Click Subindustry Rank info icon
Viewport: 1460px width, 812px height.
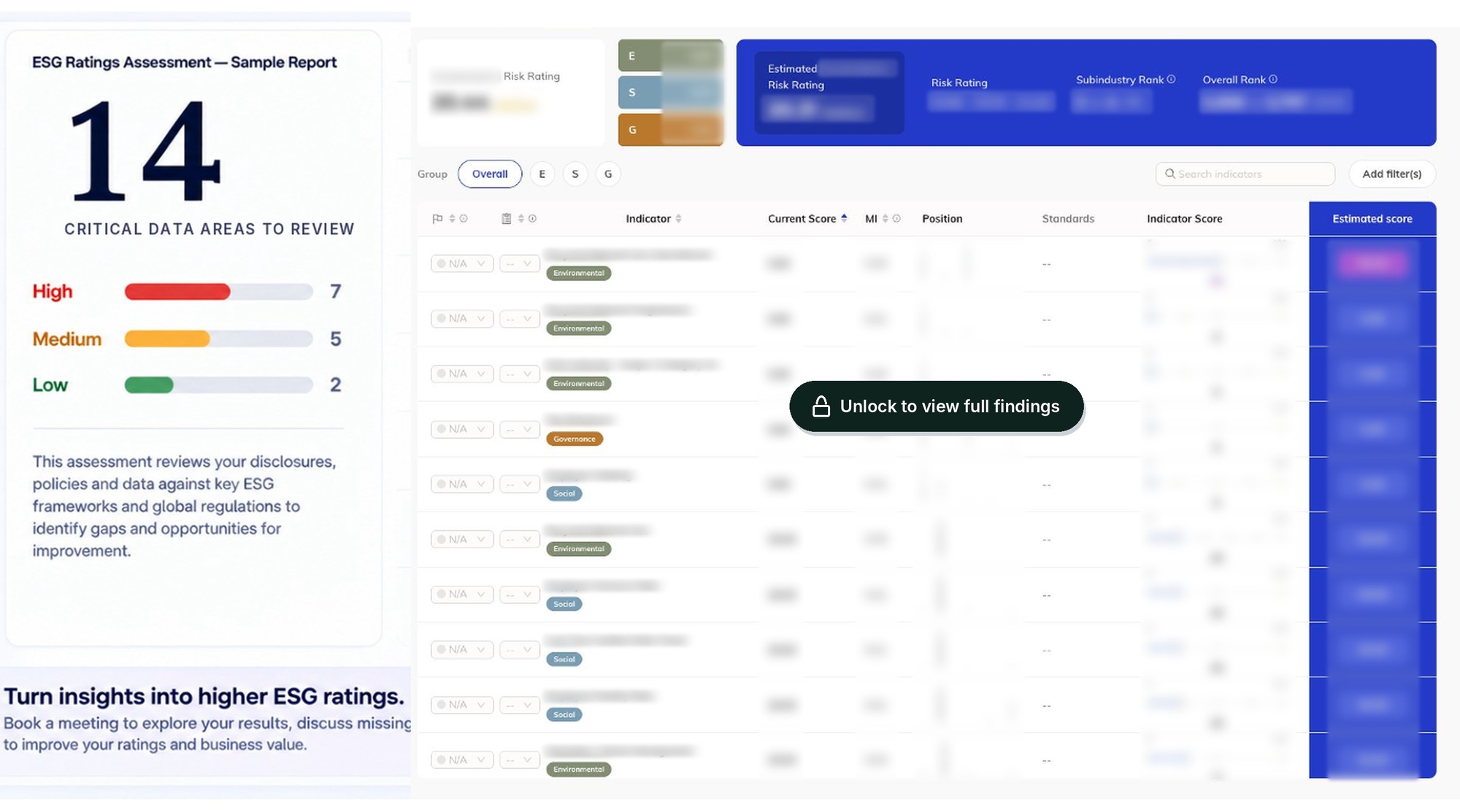[x=1172, y=80]
